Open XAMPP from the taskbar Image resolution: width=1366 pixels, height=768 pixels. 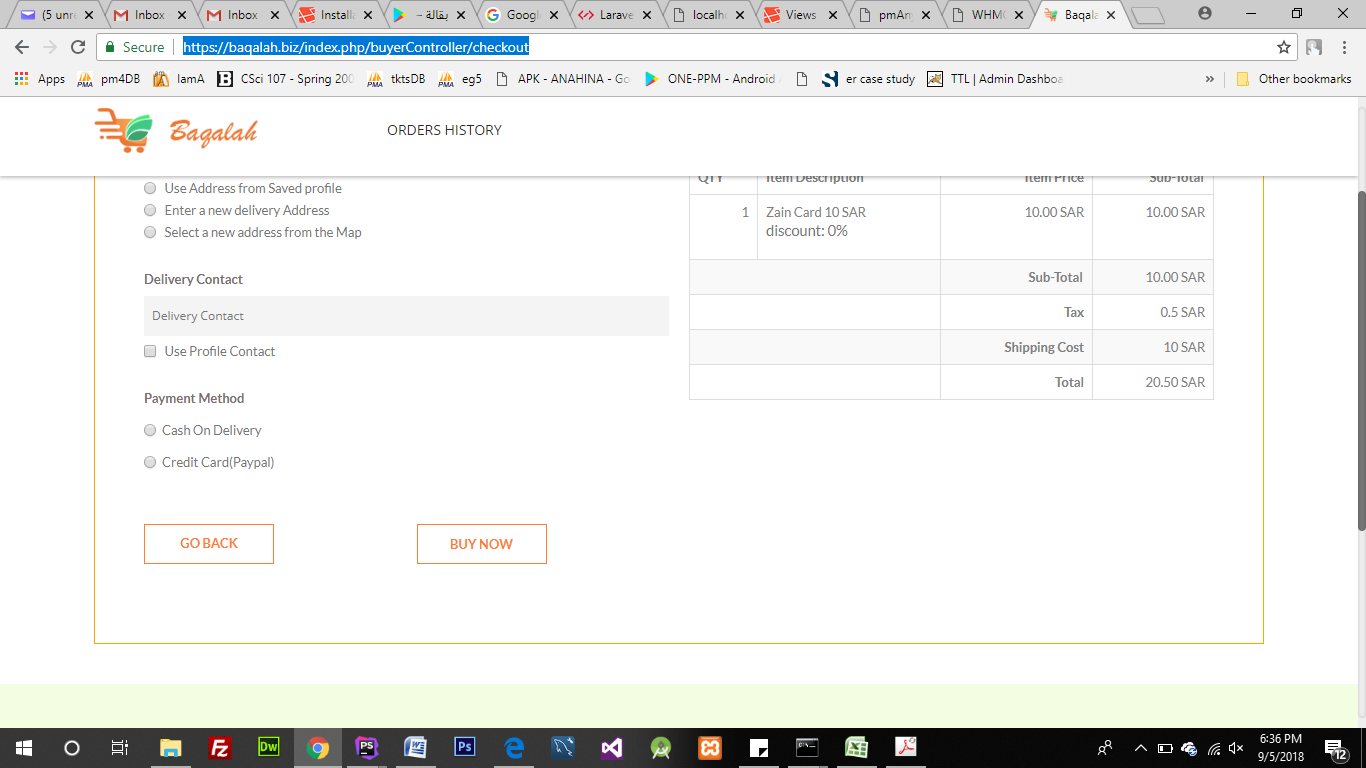710,747
